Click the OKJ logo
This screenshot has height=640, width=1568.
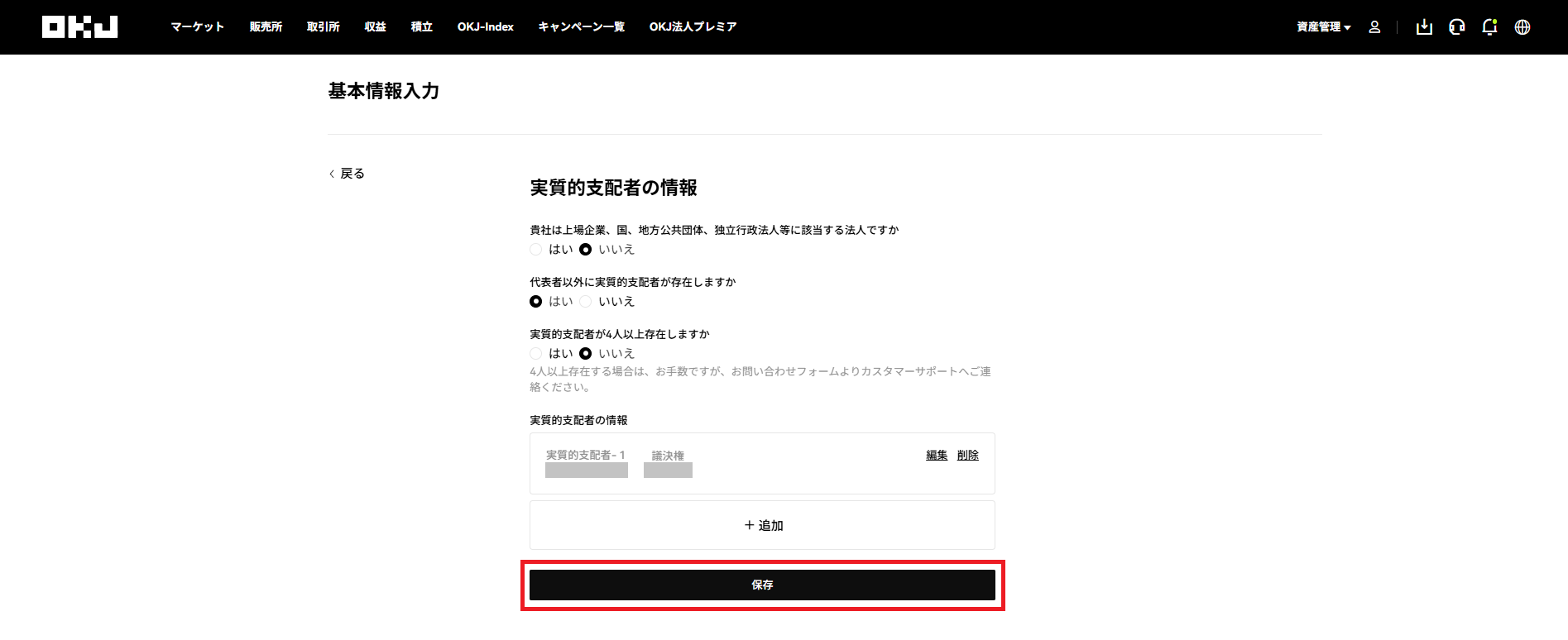point(79,26)
